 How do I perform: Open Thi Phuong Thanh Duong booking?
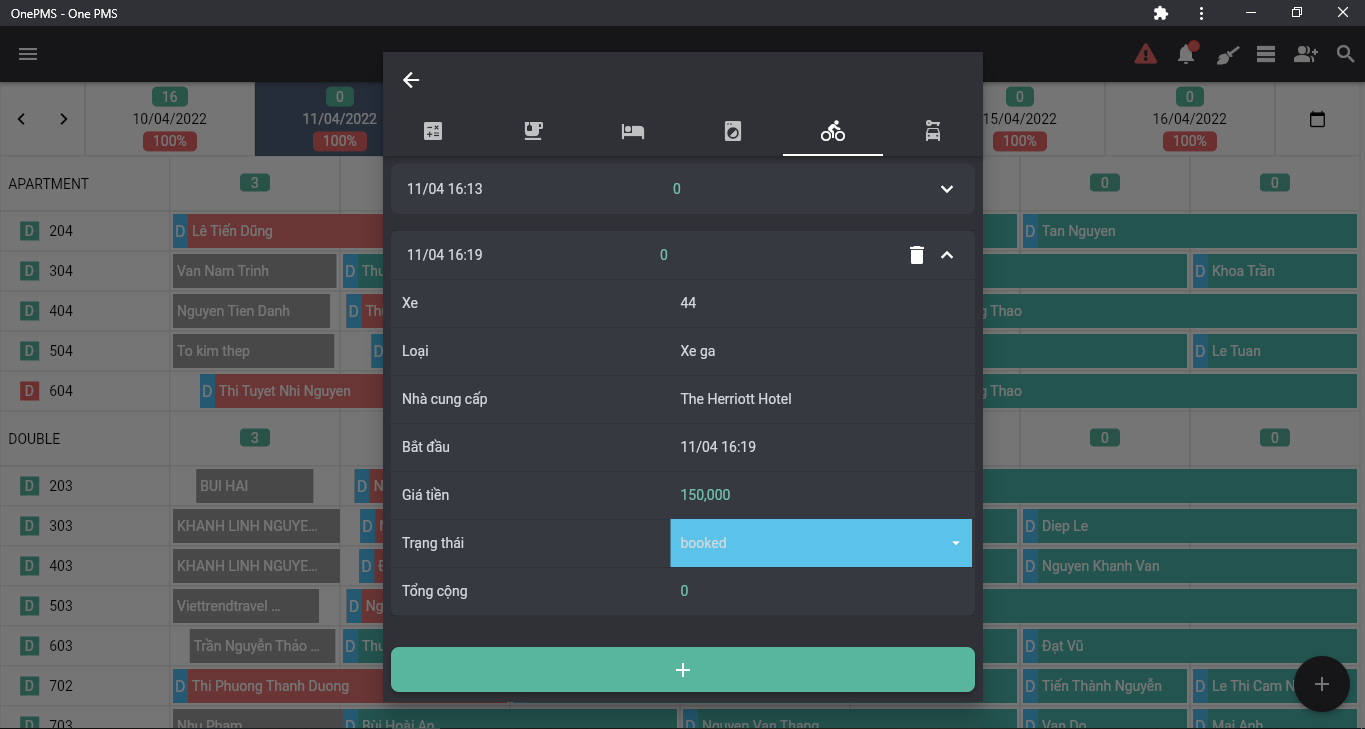[278, 686]
